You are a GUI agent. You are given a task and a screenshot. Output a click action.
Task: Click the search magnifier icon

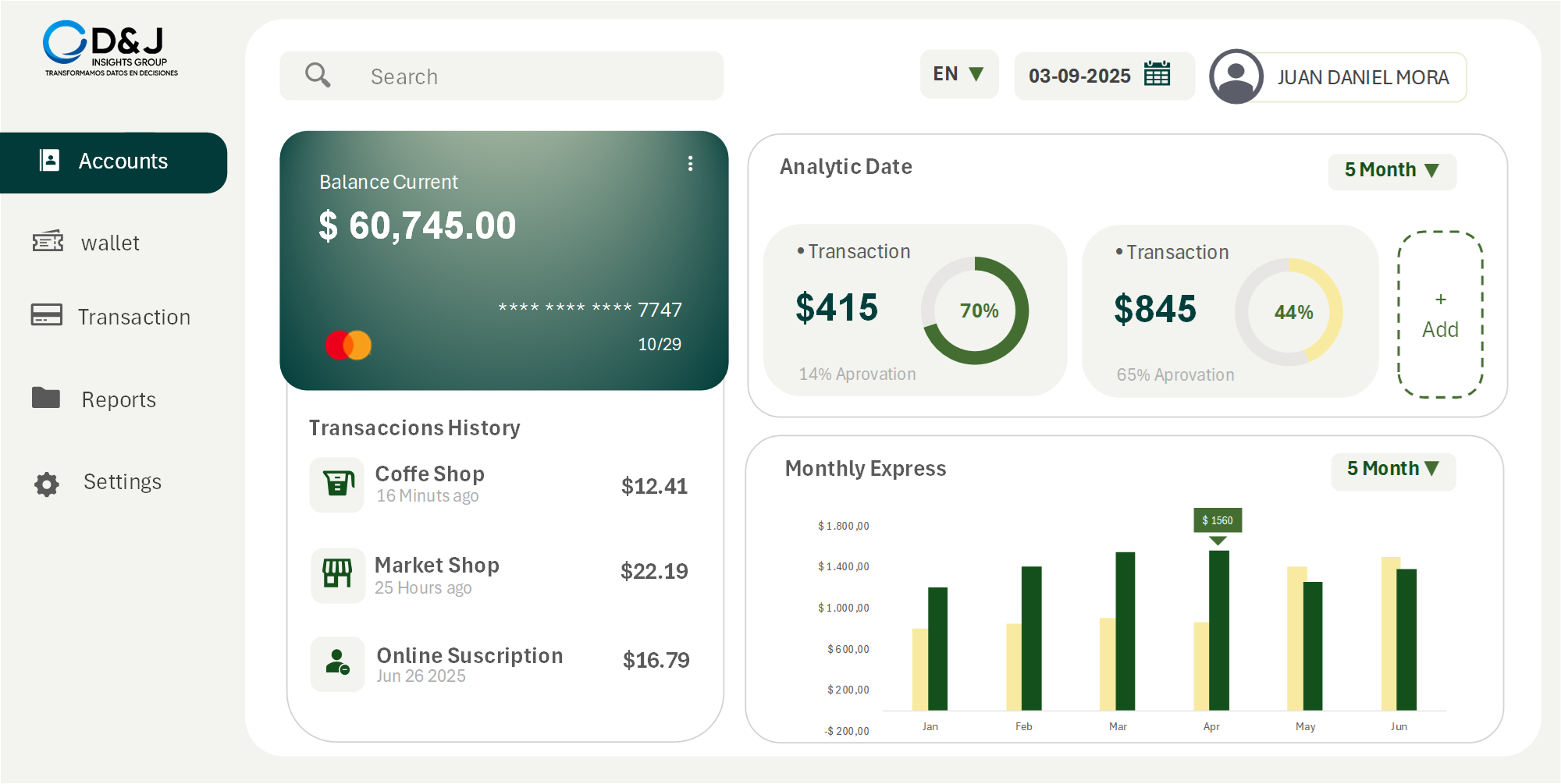[316, 75]
